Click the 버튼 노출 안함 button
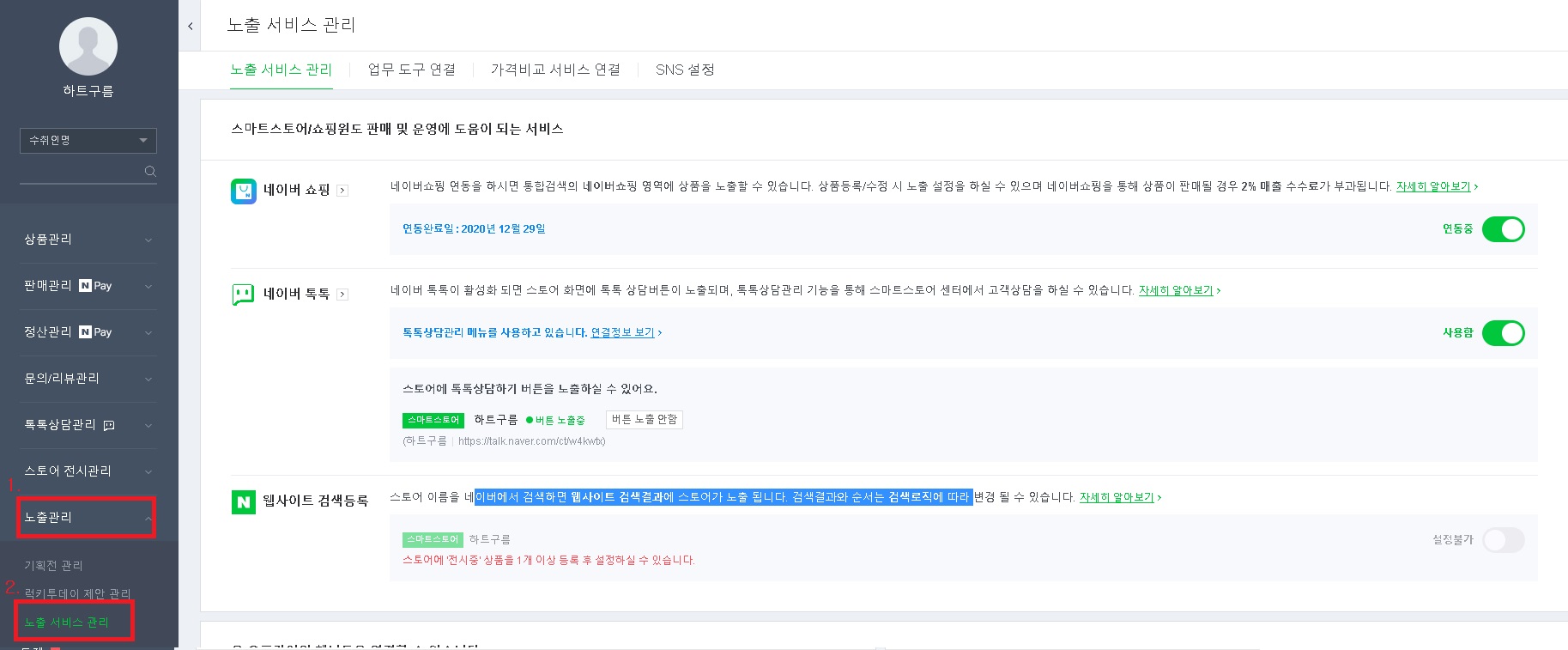Viewport: 1568px width, 650px height. point(645,420)
